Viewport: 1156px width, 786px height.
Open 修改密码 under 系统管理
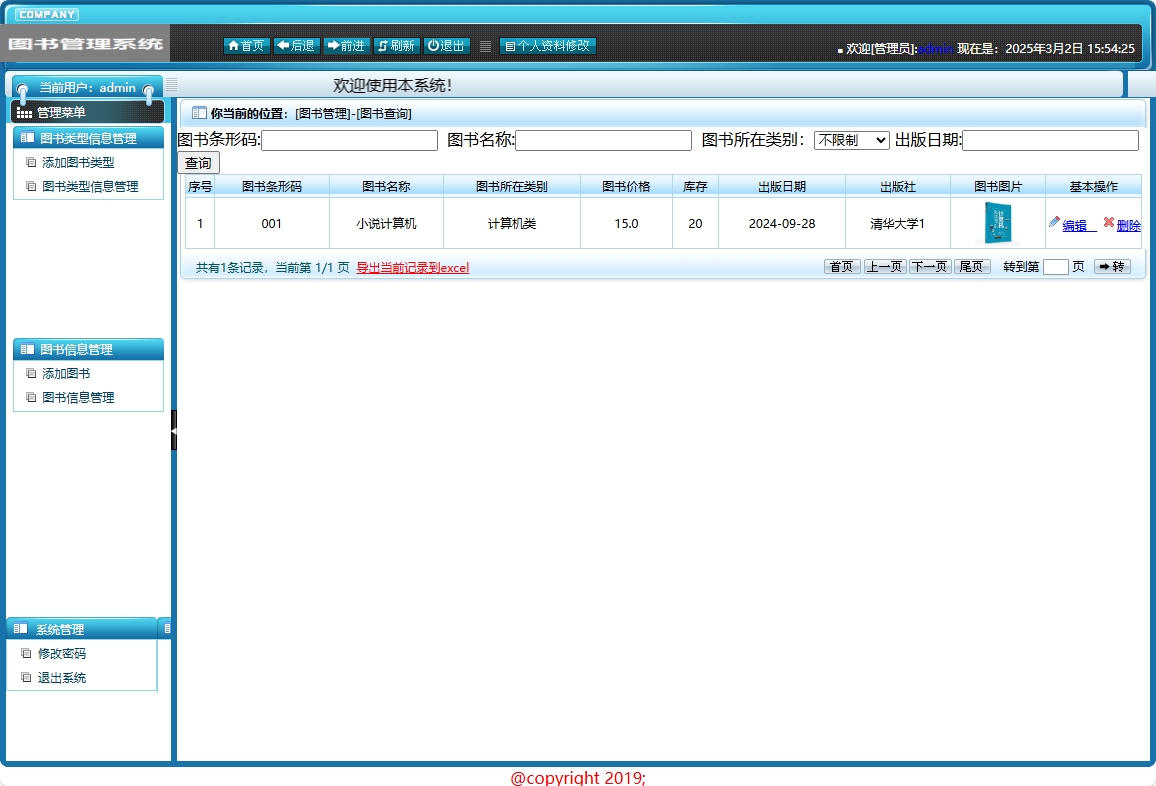click(x=62, y=653)
